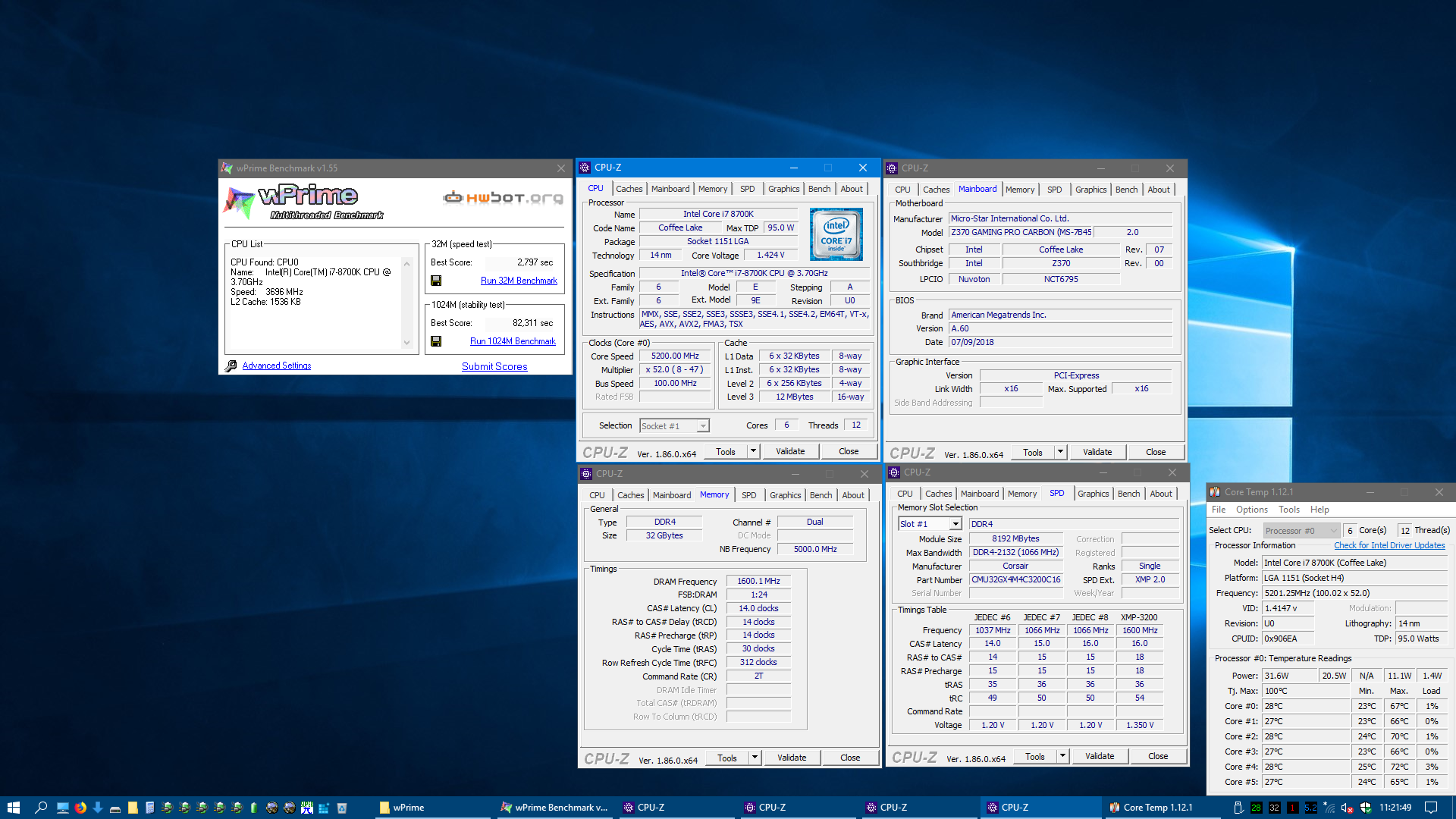Click the wPrime CPU List scrollbar down arrow

tap(407, 343)
